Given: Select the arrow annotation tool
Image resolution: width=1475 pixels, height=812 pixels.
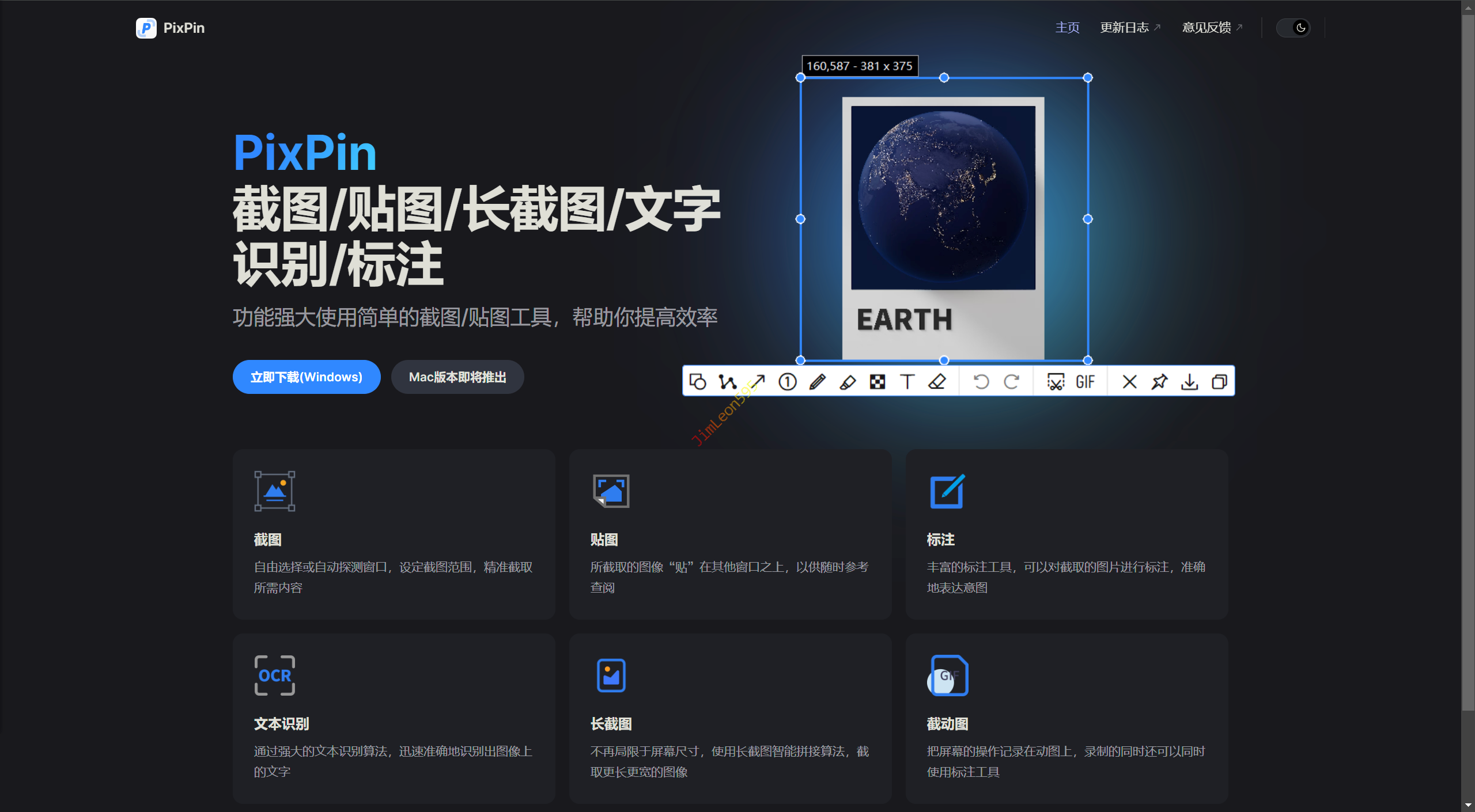Looking at the screenshot, I should click(758, 382).
